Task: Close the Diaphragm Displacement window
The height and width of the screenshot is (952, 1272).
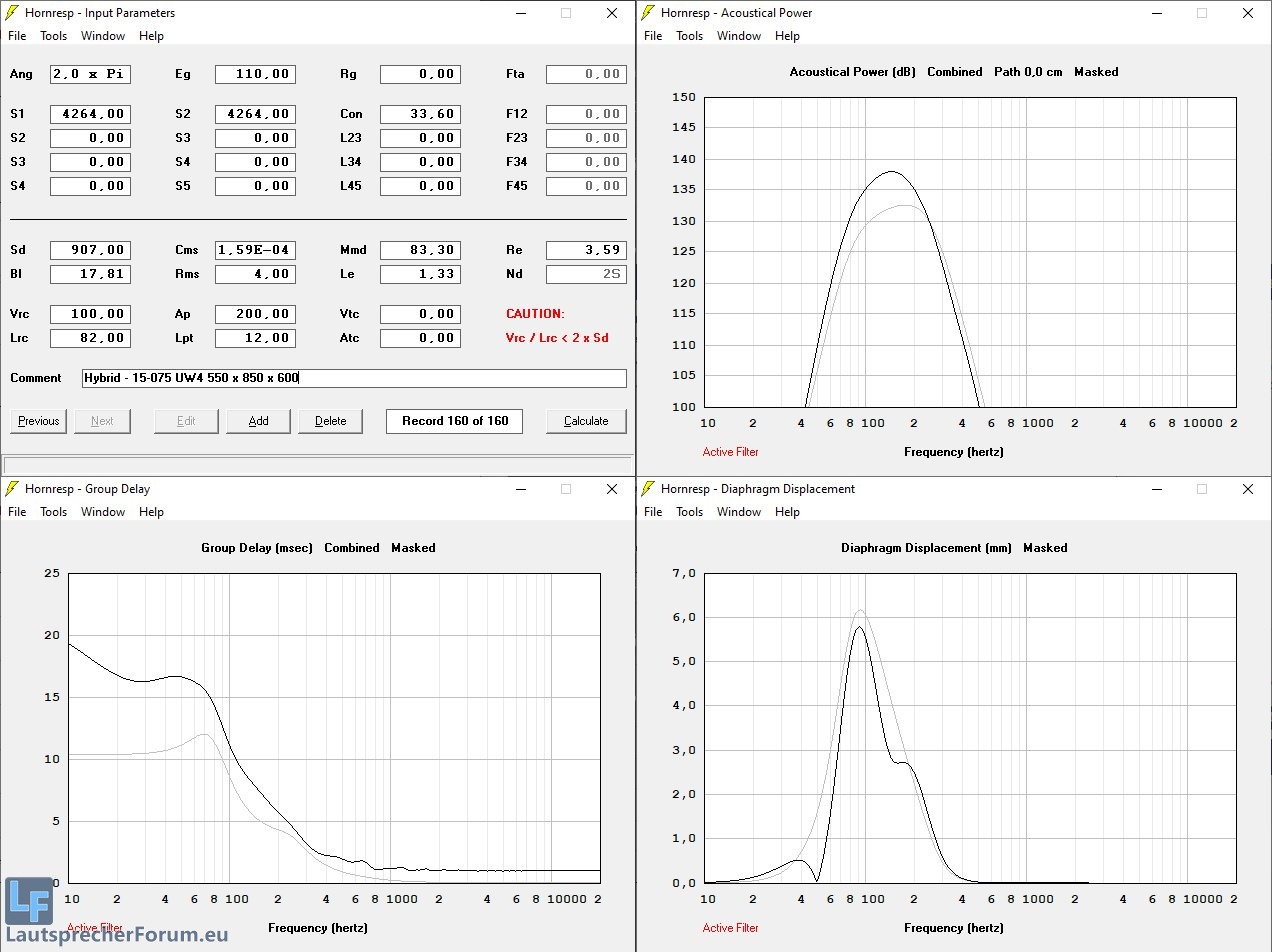Action: pyautogui.click(x=1247, y=489)
